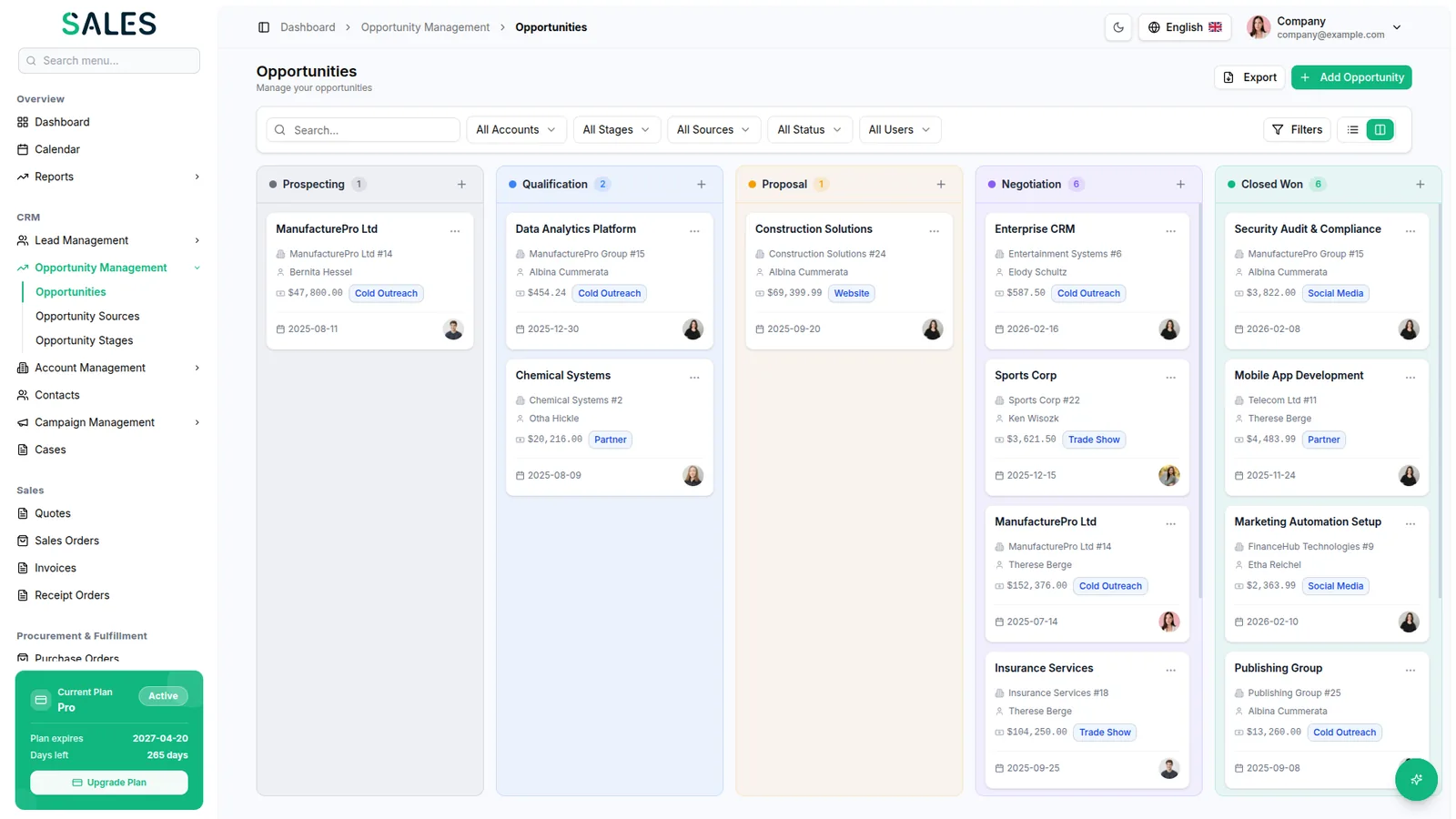This screenshot has width=1456, height=819.
Task: Open Cases in sidebar
Action: [108, 450]
